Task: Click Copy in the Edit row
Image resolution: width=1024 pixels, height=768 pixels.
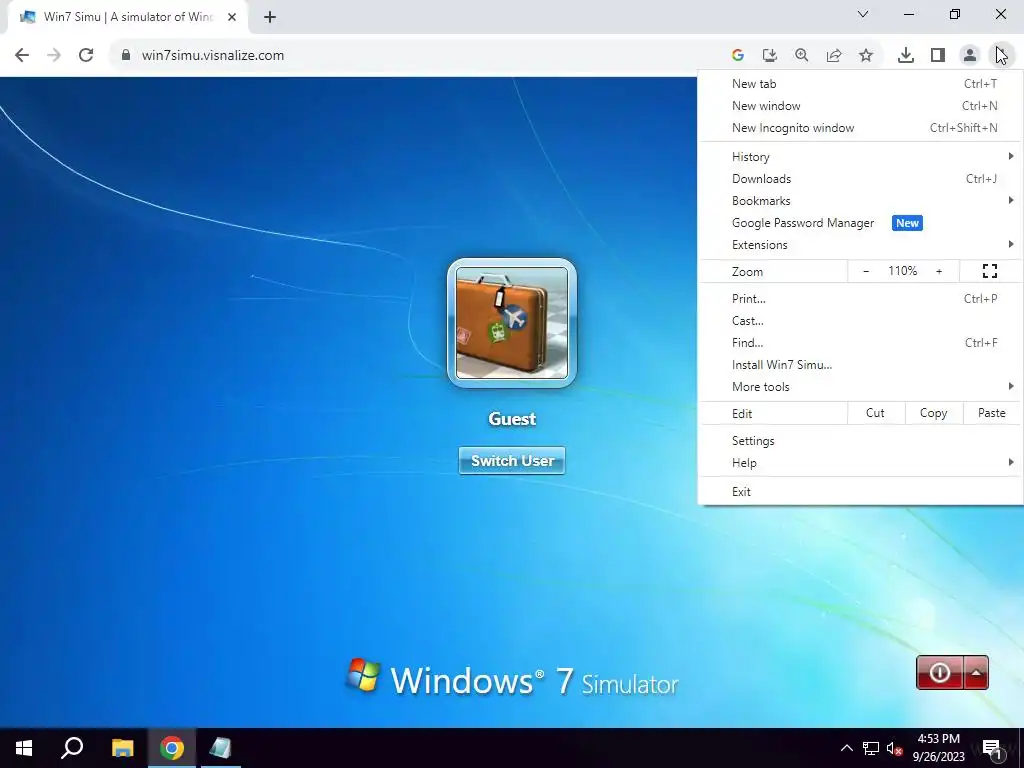Action: click(934, 413)
